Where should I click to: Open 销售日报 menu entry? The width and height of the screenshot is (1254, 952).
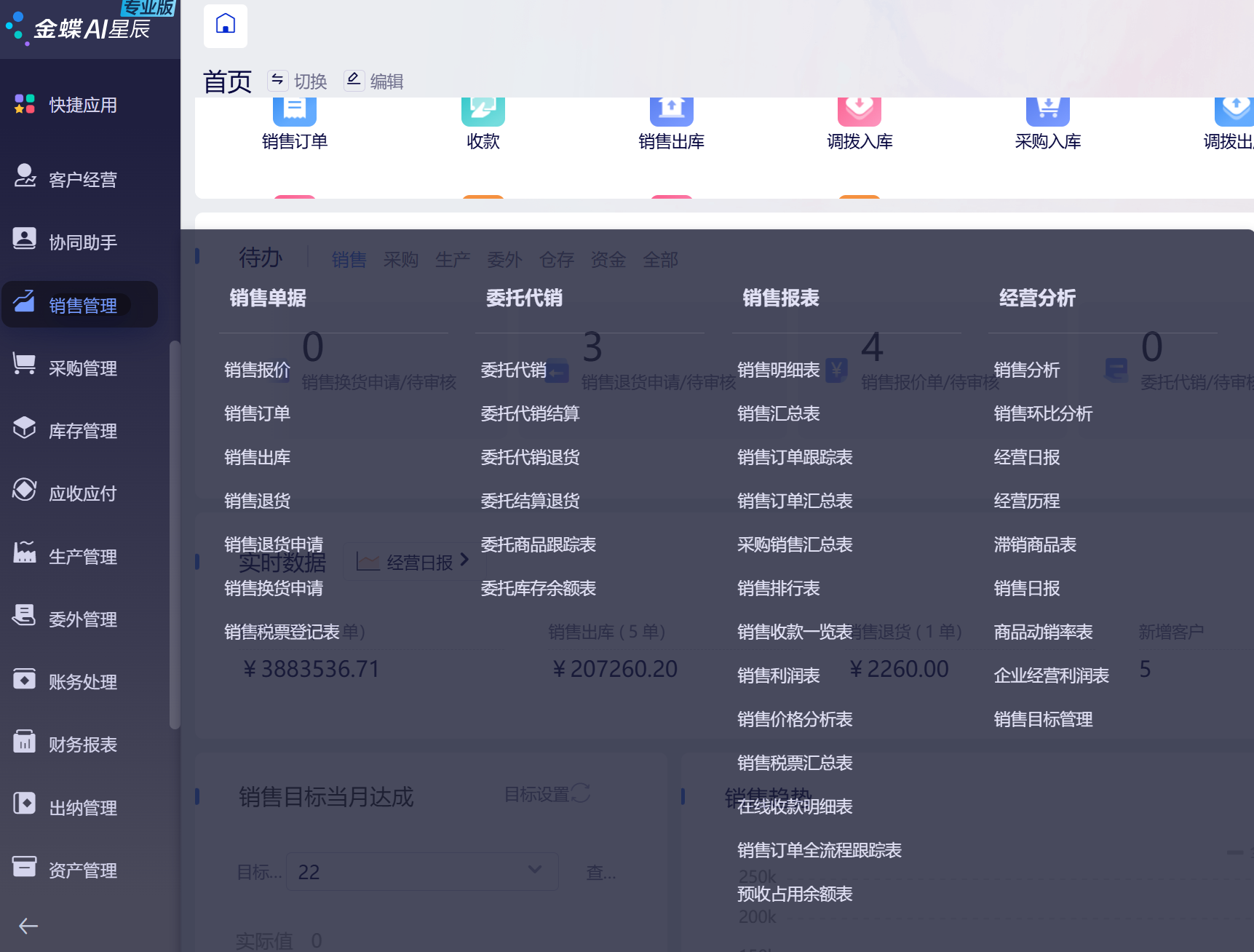[x=1027, y=589]
